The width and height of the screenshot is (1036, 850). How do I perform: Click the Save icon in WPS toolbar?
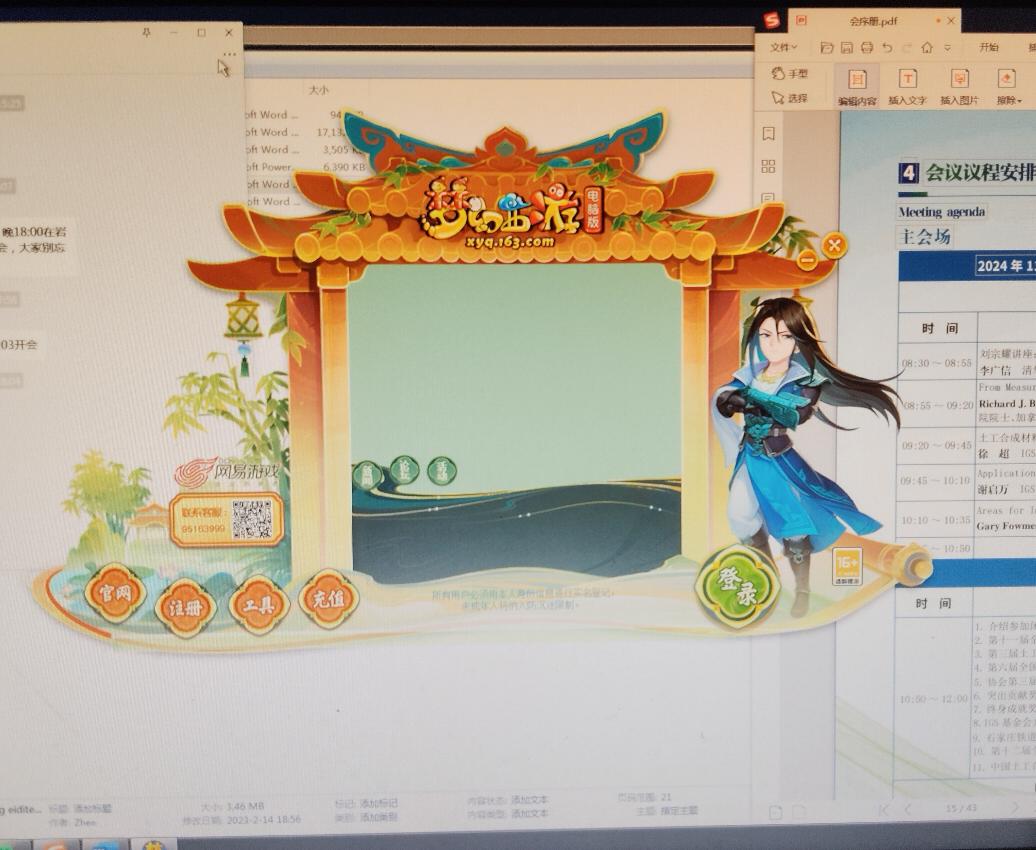tap(847, 48)
